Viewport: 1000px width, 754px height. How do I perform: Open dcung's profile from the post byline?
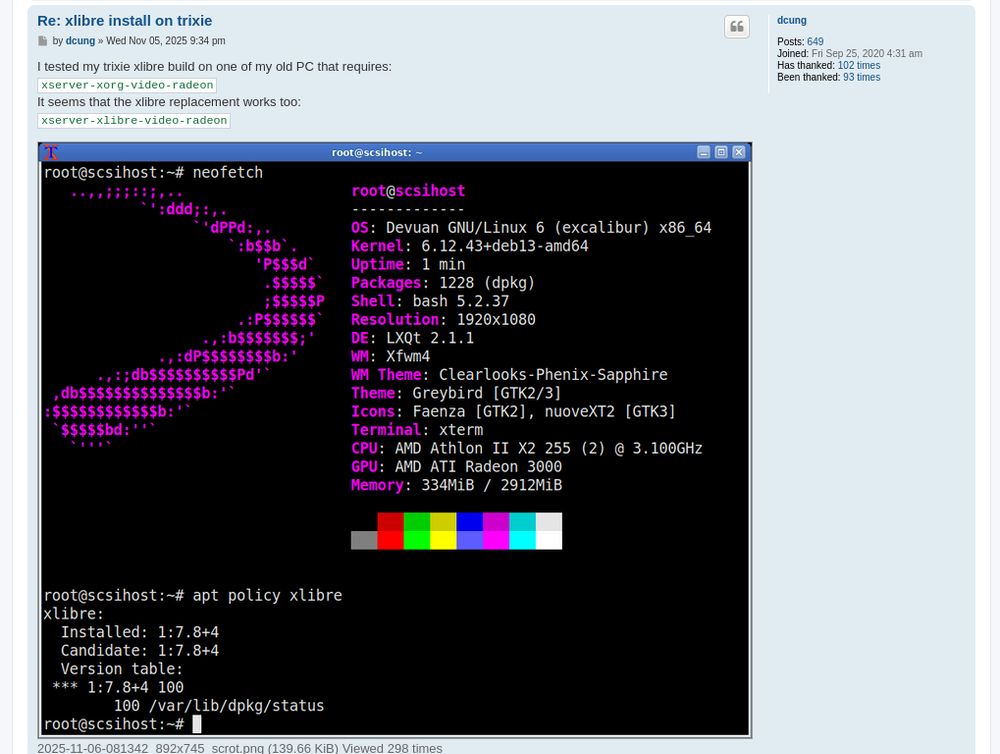tap(80, 41)
